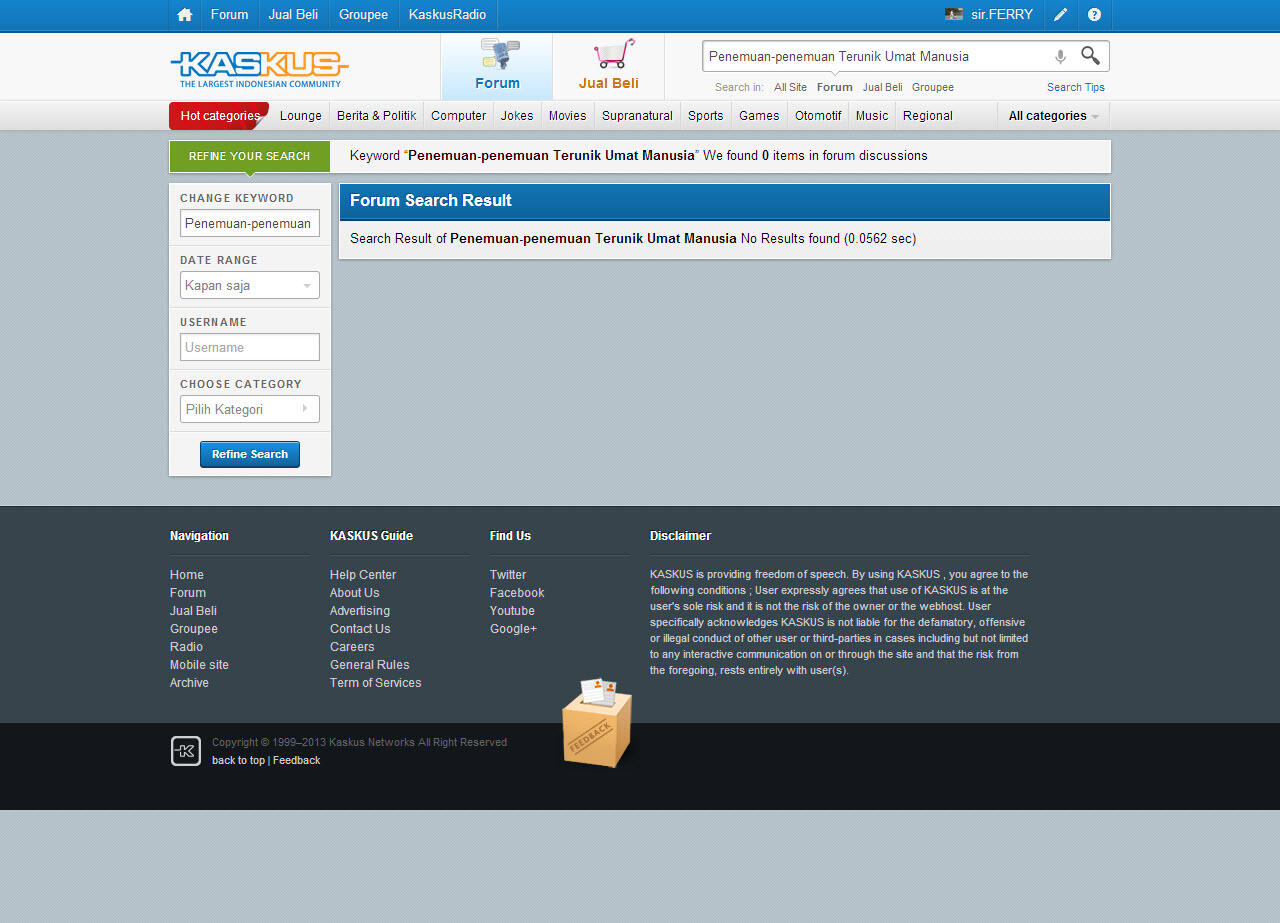This screenshot has height=923, width=1280.
Task: Open the Lounge category
Action: (301, 116)
